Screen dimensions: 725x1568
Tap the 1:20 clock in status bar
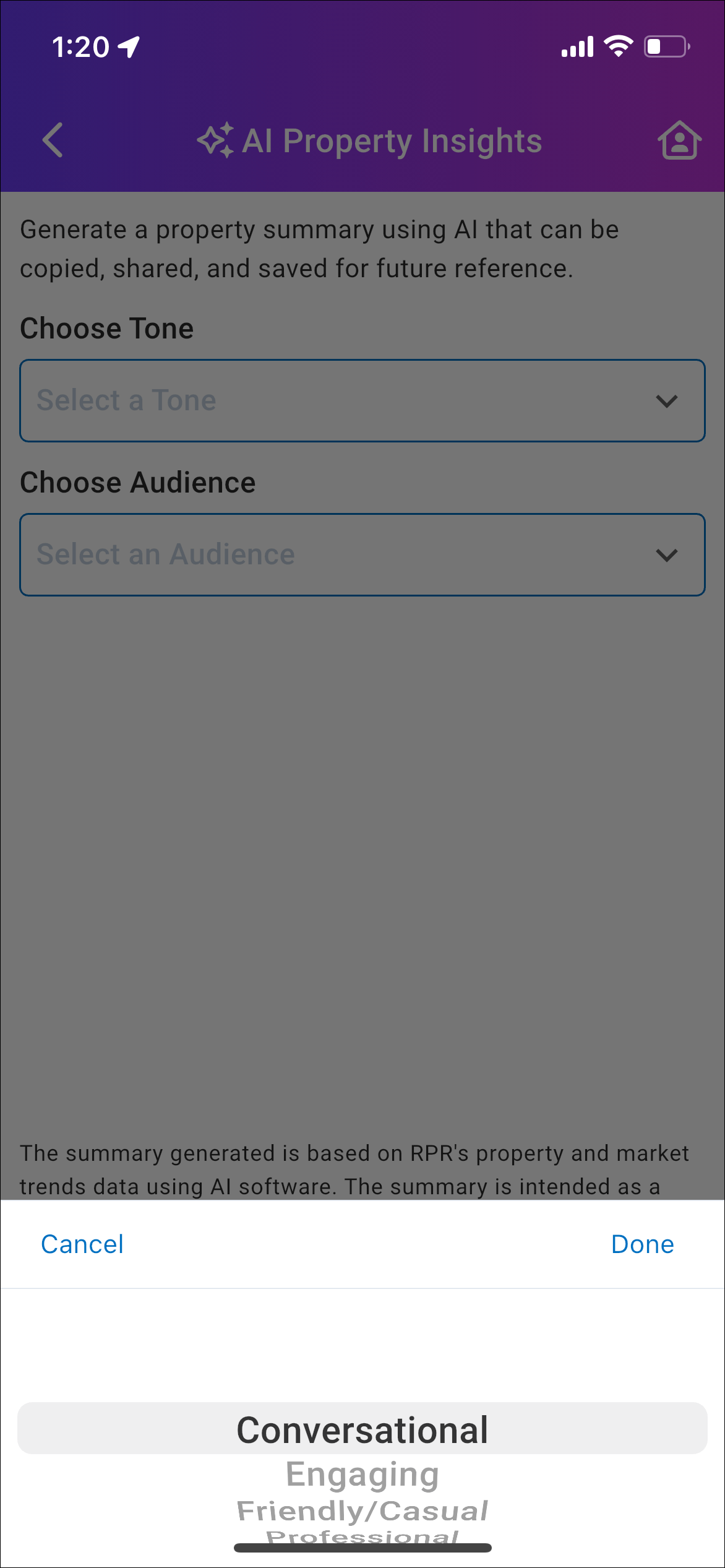click(x=80, y=47)
